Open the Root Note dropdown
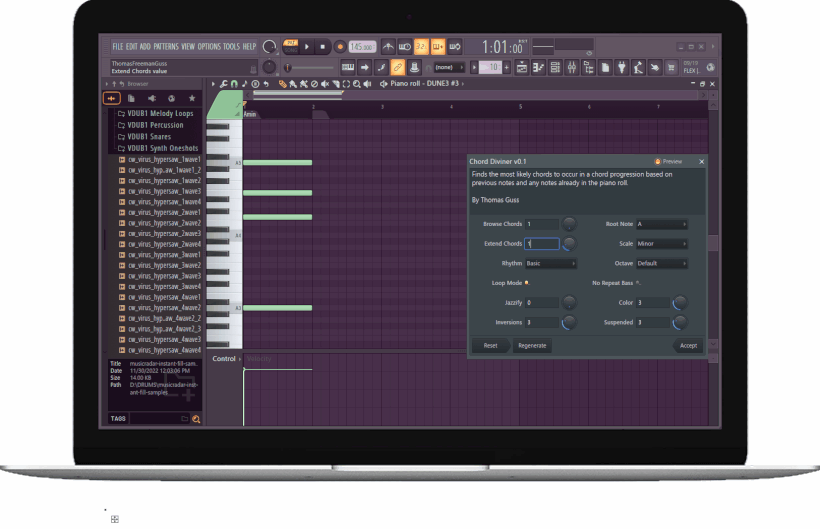This screenshot has height=529, width=820. pos(661,224)
